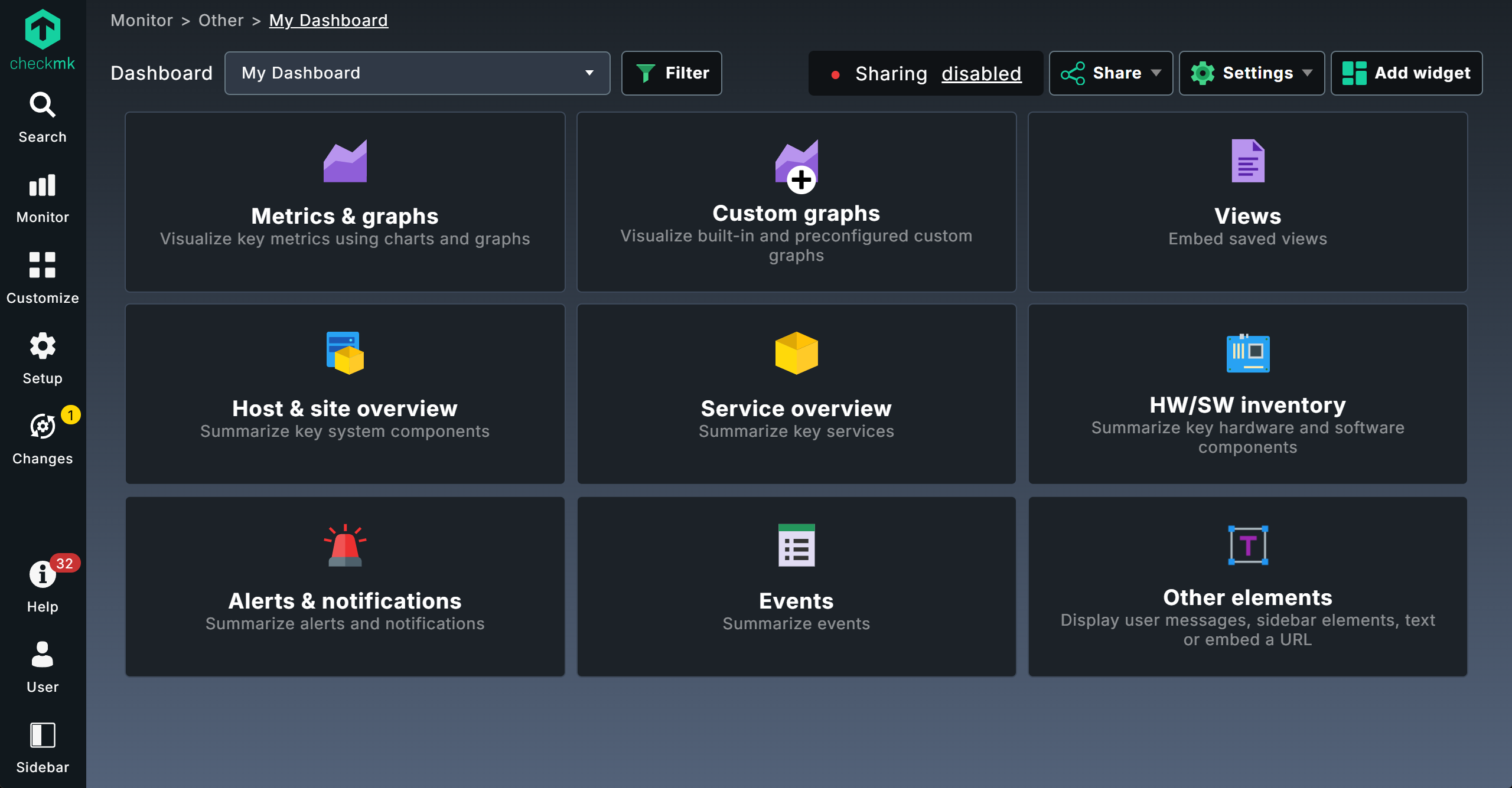This screenshot has height=788, width=1512.
Task: Select the Service overview widget tile
Action: coord(796,394)
